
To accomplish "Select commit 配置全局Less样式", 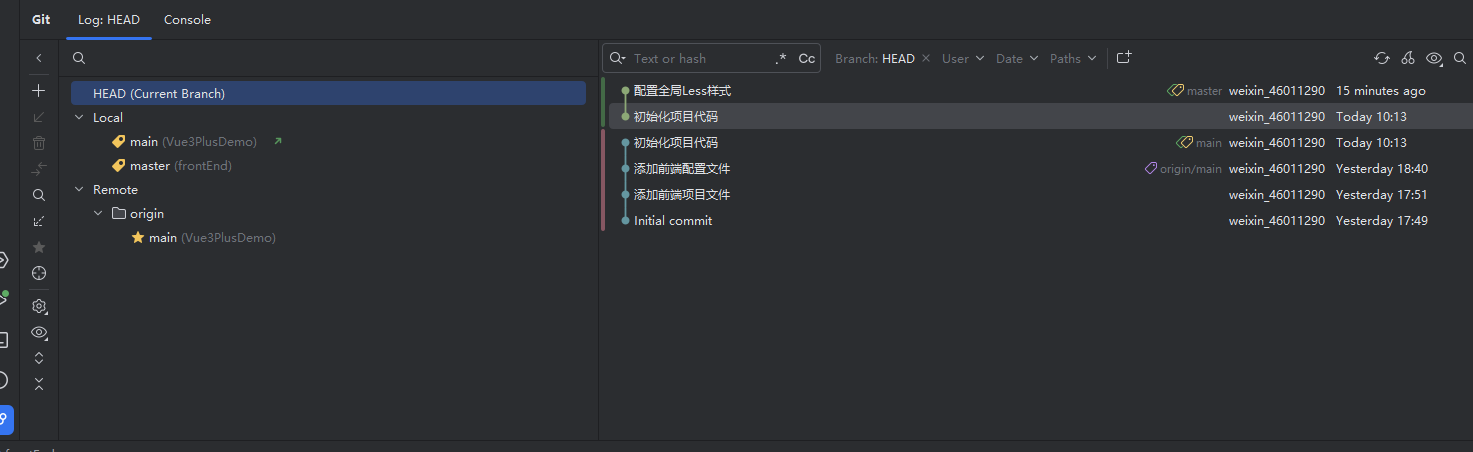I will (682, 91).
